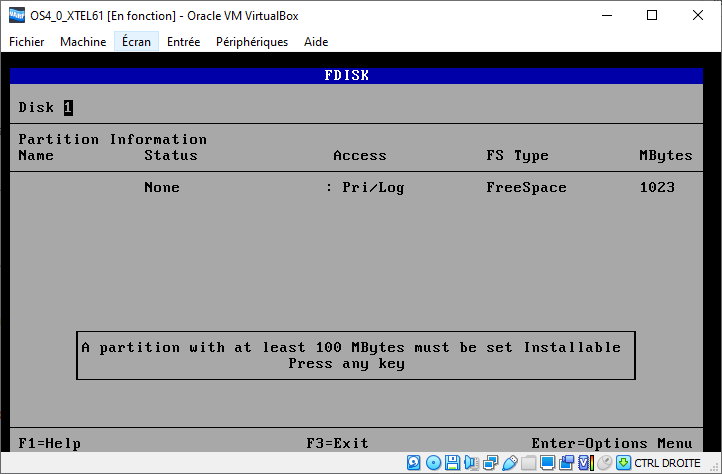Screen dimensions: 722x474
Task: Click the virtual display monitor icon
Action: click(547, 463)
